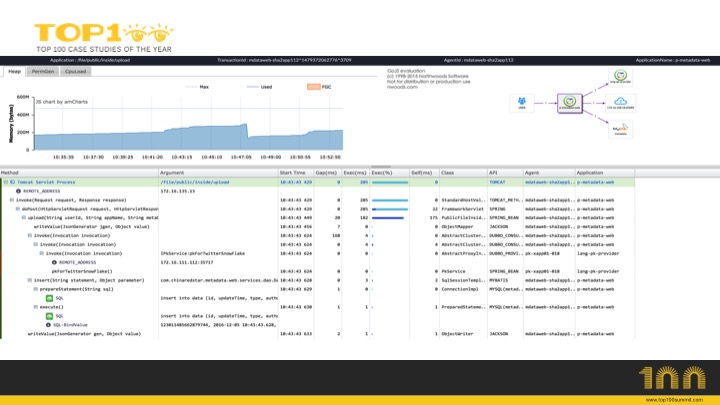Click the AgentId text in header bar
The height and width of the screenshot is (405, 720).
click(478, 60)
